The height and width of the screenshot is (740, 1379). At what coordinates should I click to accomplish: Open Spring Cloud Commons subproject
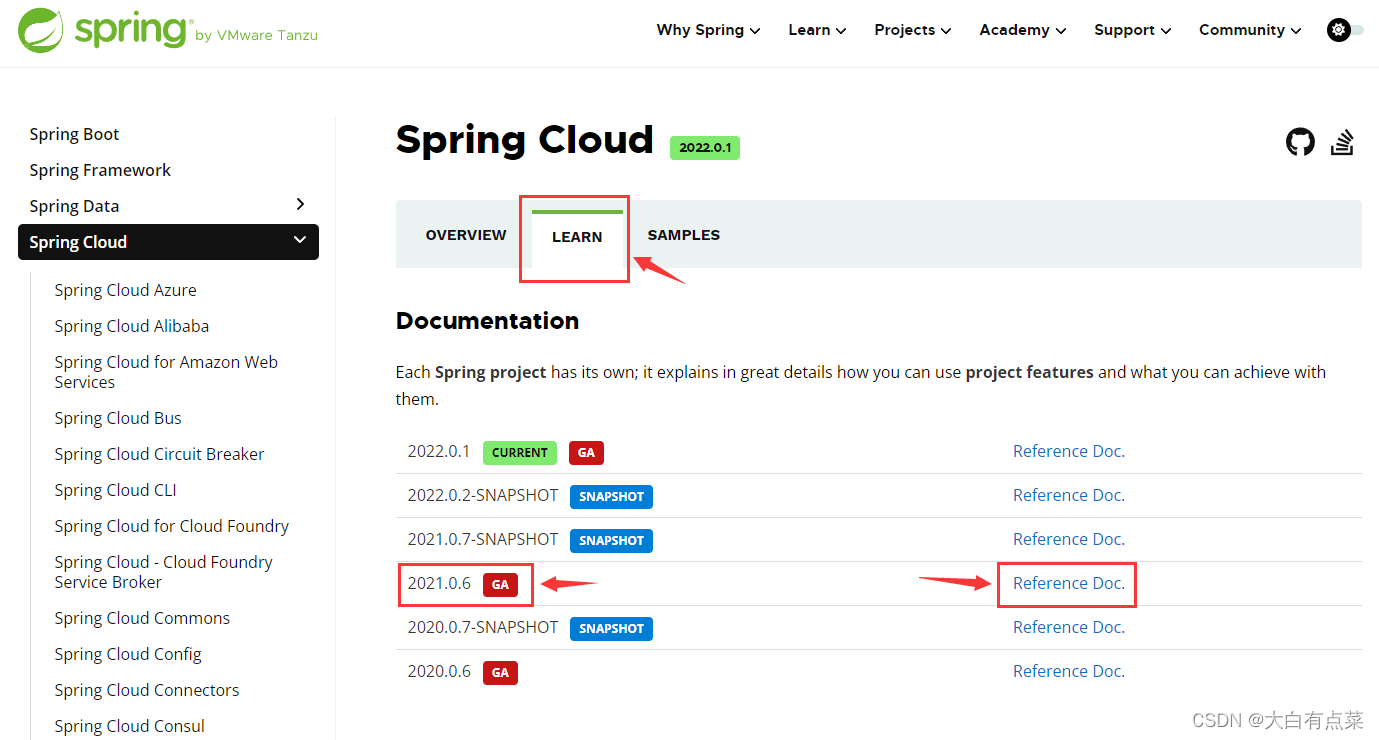[142, 618]
